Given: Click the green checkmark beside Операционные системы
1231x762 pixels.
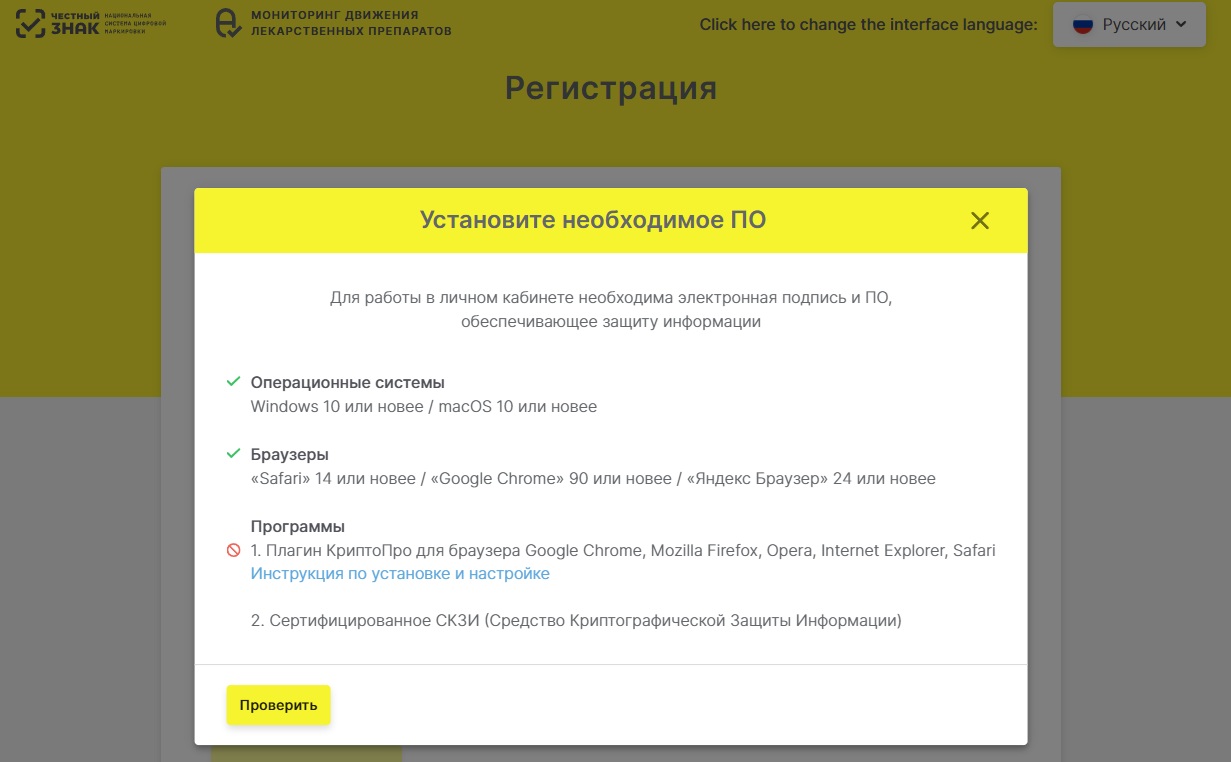Looking at the screenshot, I should click(231, 381).
